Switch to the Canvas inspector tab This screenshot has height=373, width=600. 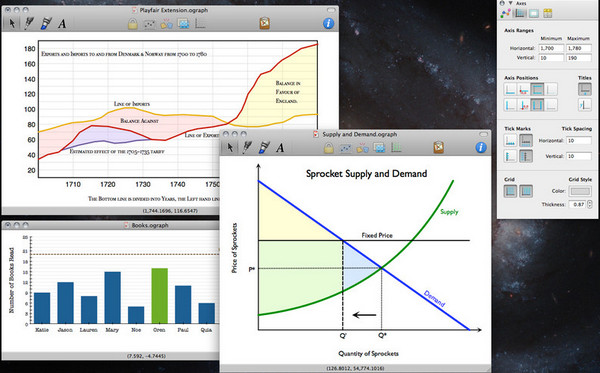click(x=534, y=13)
